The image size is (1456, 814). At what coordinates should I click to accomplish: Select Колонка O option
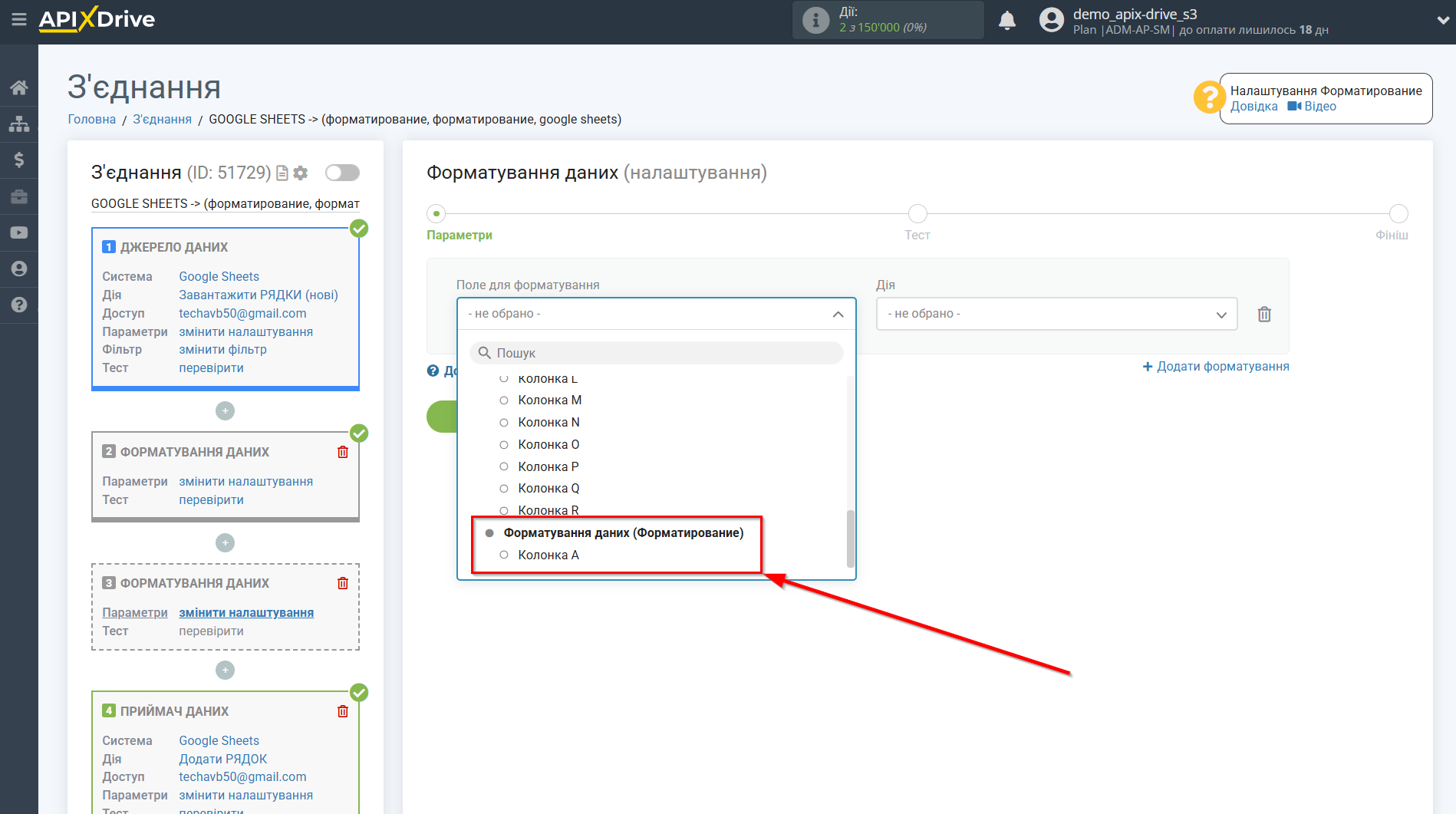click(x=548, y=444)
